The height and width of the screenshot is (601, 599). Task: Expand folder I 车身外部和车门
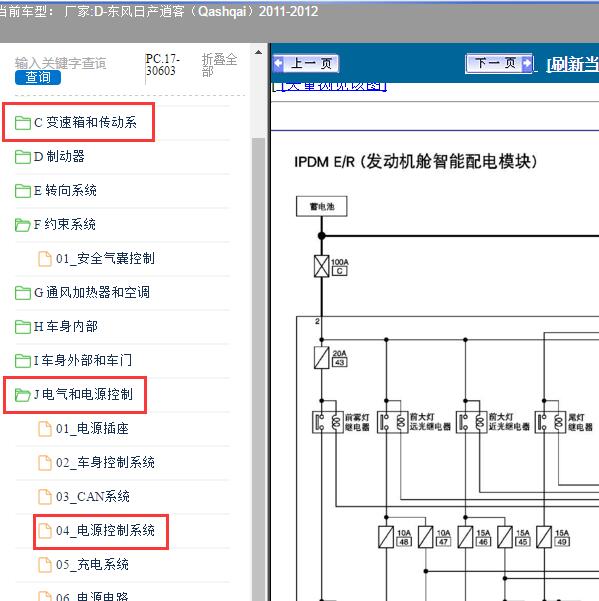click(x=83, y=360)
